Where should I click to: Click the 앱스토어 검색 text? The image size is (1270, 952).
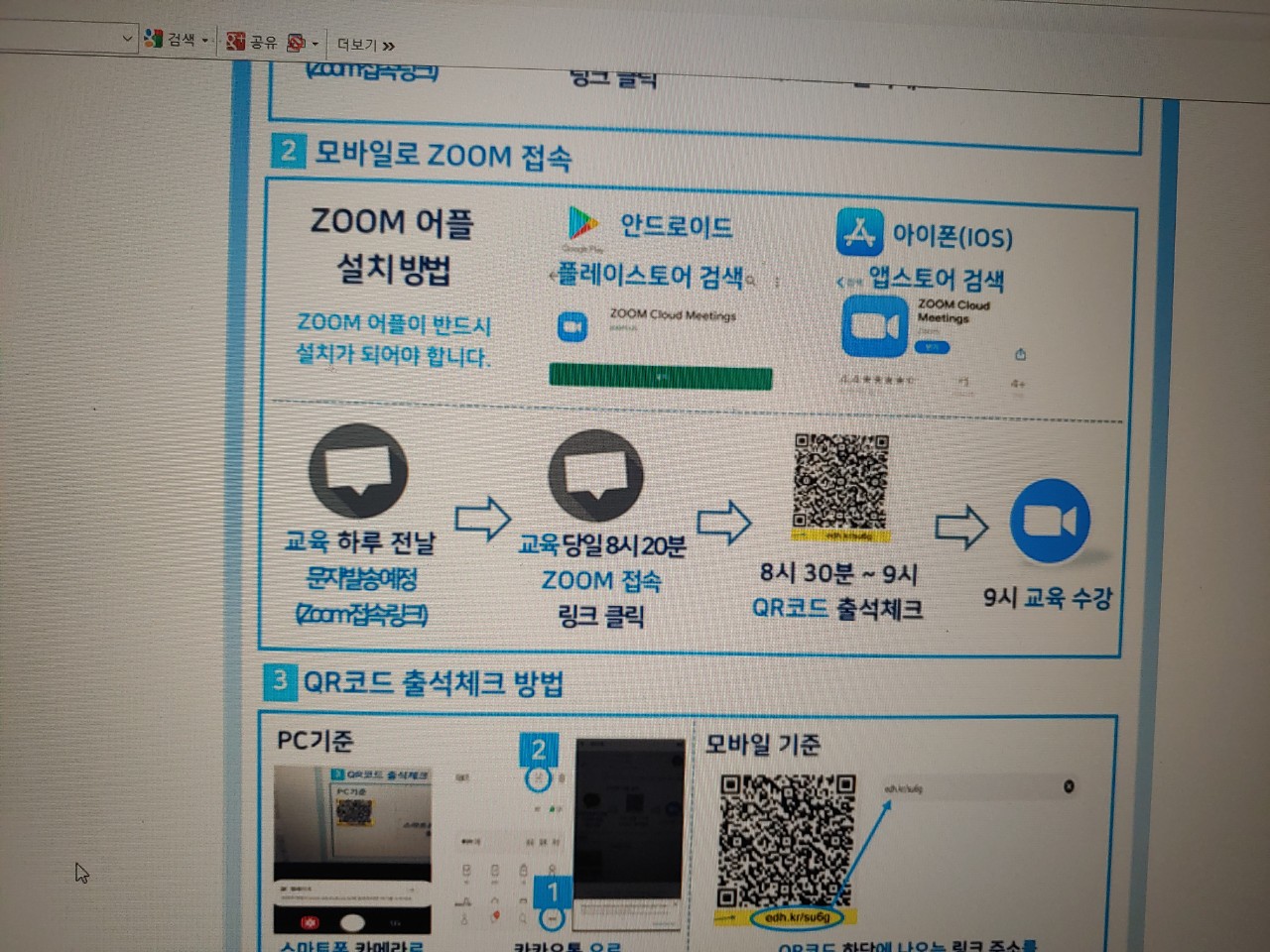tap(937, 279)
